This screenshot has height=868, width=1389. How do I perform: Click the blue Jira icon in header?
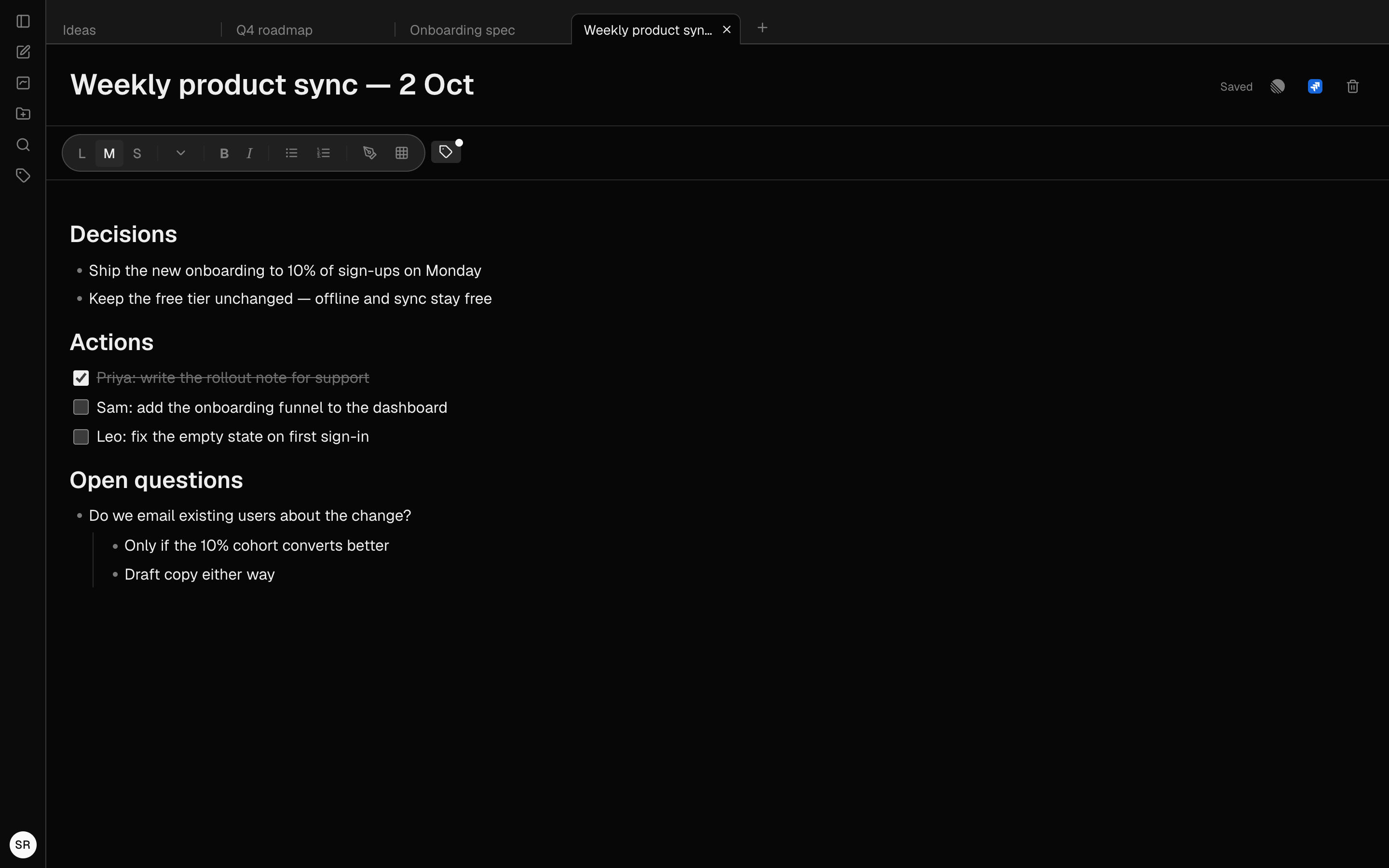click(1315, 87)
